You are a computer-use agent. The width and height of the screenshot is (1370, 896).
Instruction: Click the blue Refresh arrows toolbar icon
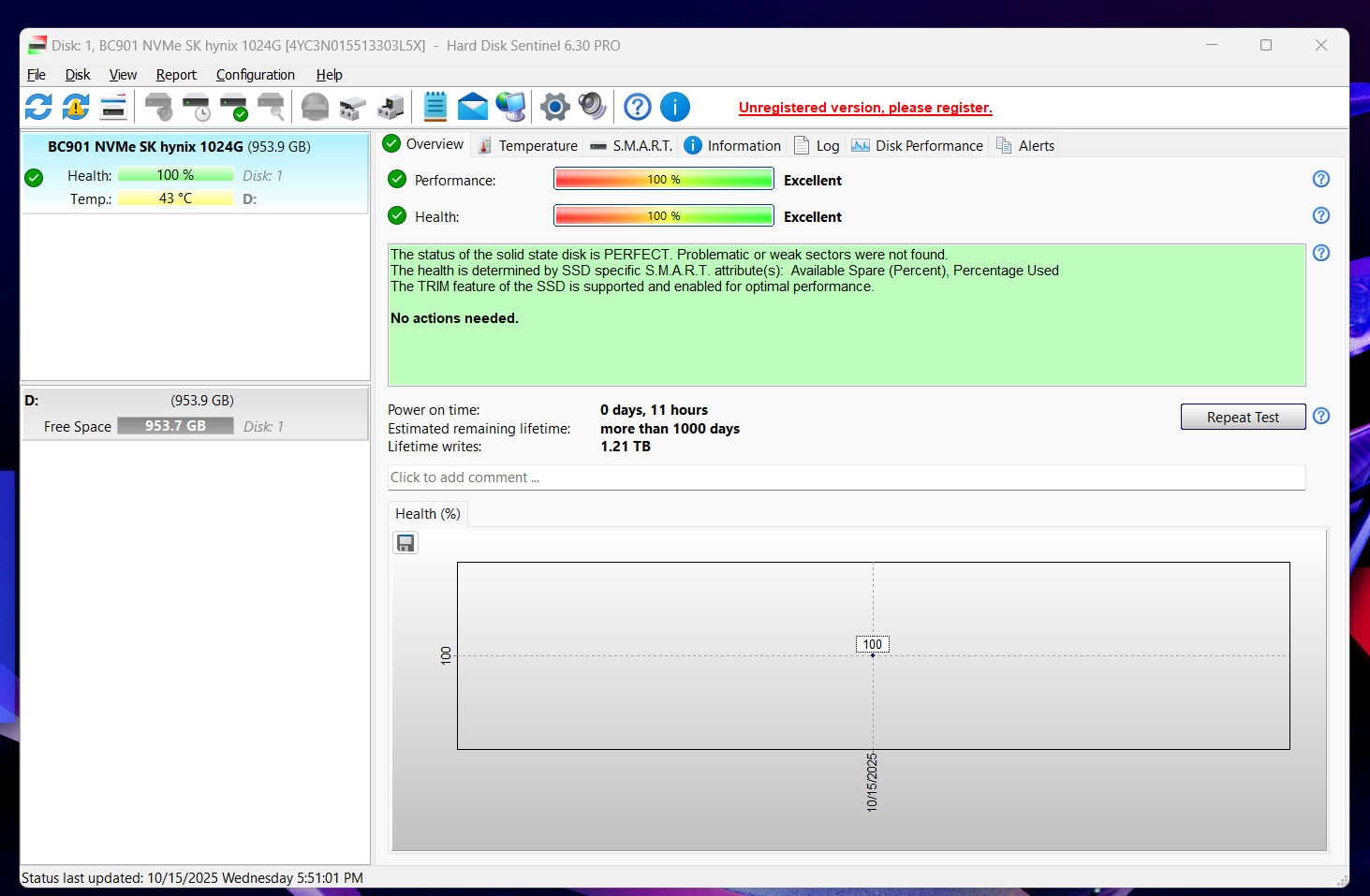click(x=38, y=107)
